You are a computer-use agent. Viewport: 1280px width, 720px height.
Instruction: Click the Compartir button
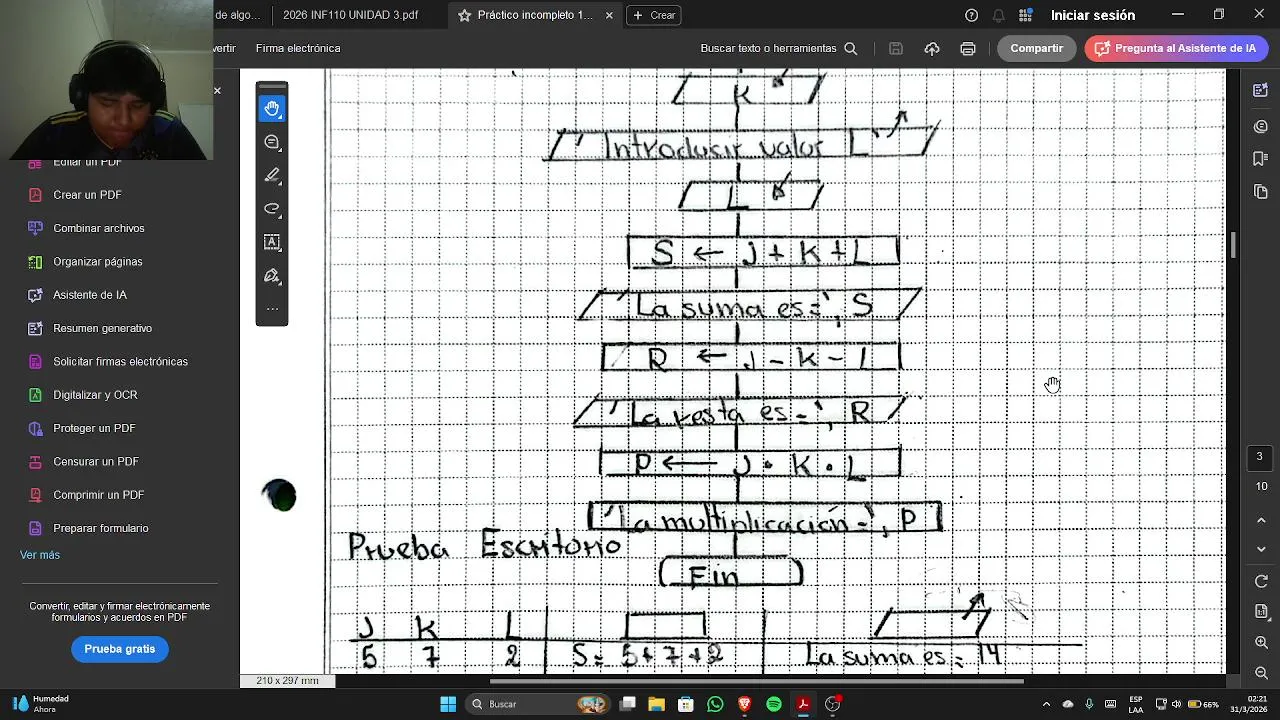pos(1036,48)
